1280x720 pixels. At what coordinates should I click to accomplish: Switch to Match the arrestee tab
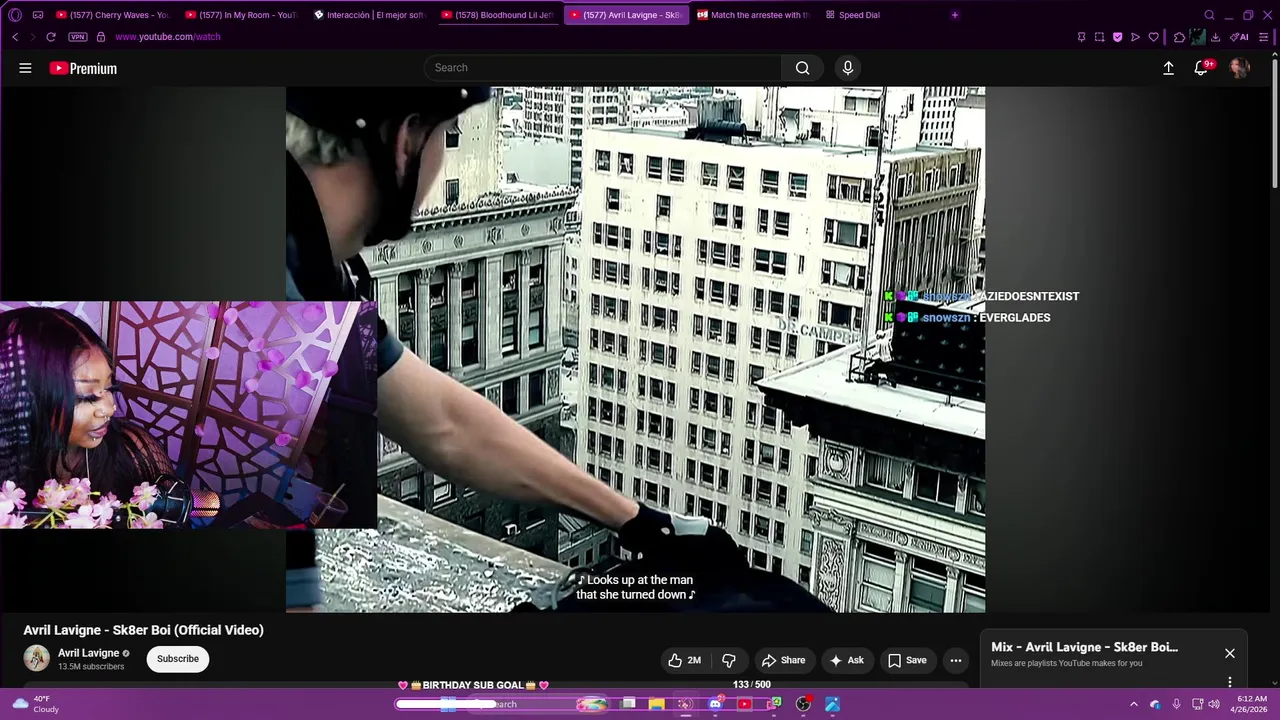(754, 15)
